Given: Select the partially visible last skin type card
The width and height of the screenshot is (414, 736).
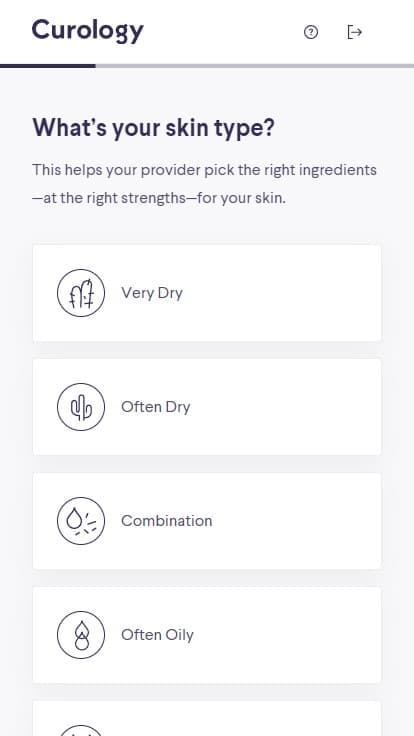Looking at the screenshot, I should [x=207, y=719].
